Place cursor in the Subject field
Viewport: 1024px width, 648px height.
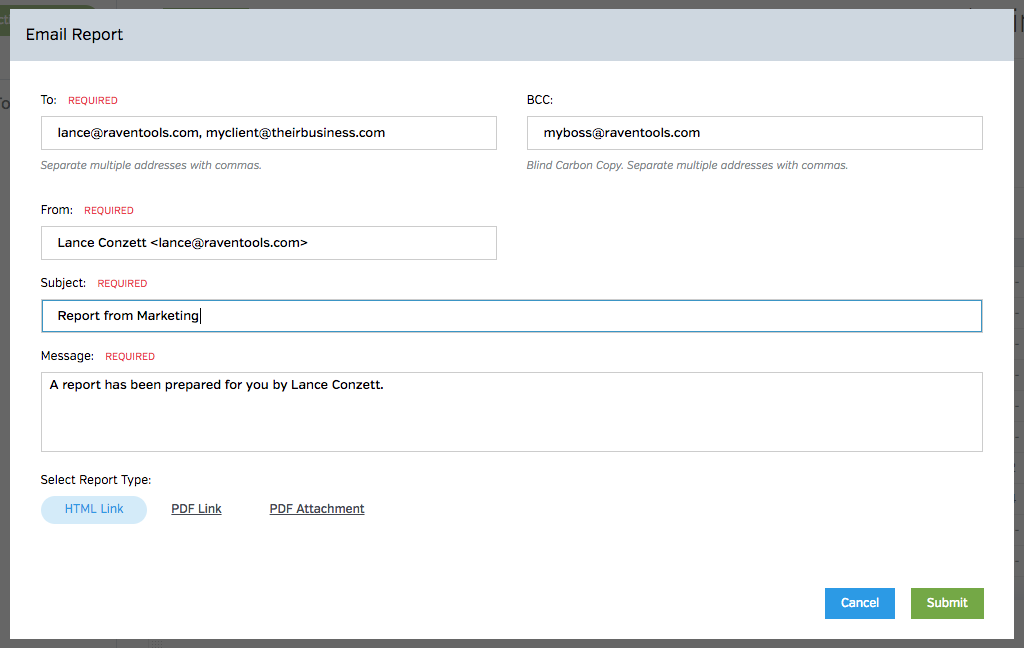511,316
